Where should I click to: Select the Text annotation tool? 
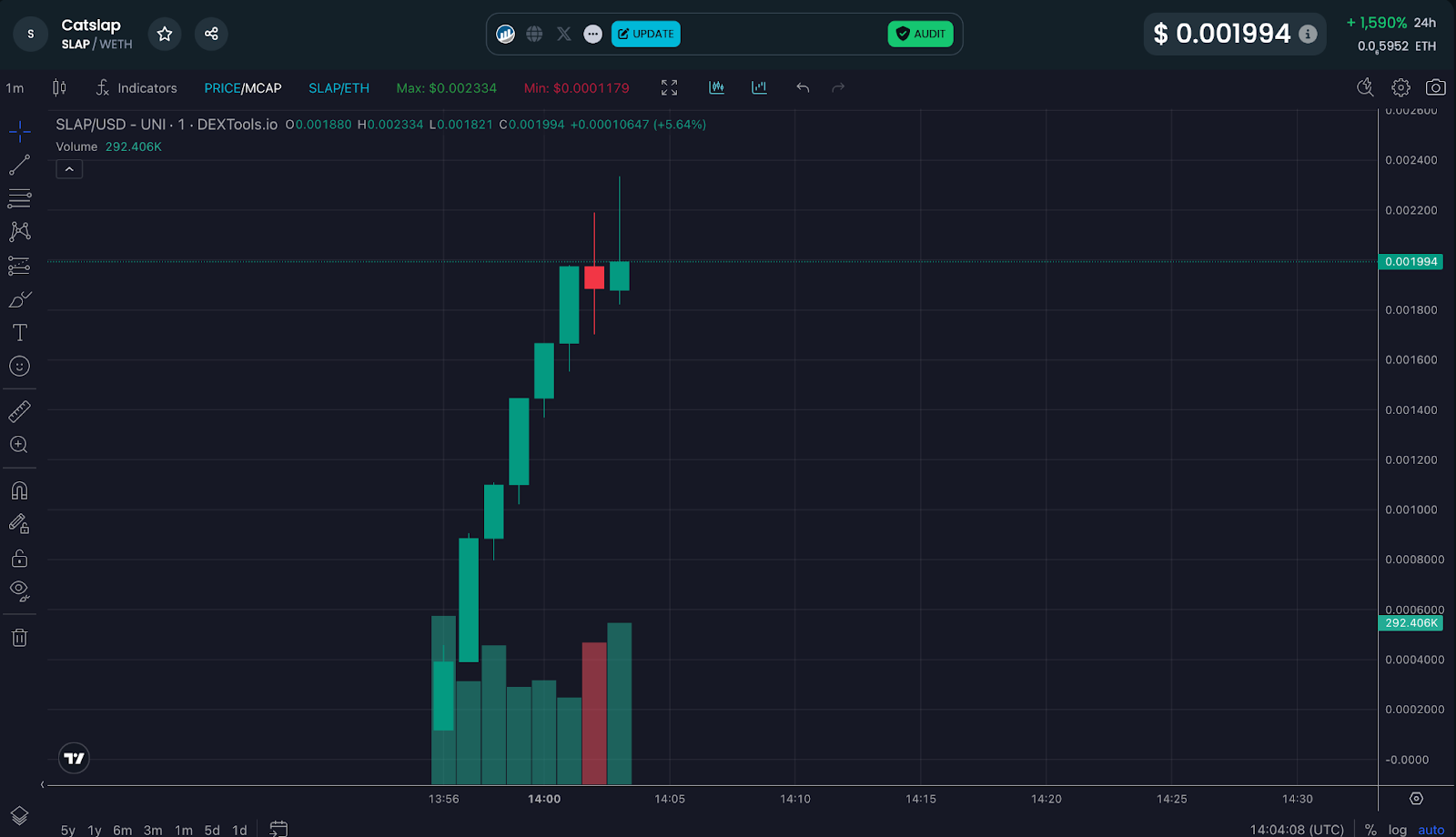pyautogui.click(x=19, y=333)
